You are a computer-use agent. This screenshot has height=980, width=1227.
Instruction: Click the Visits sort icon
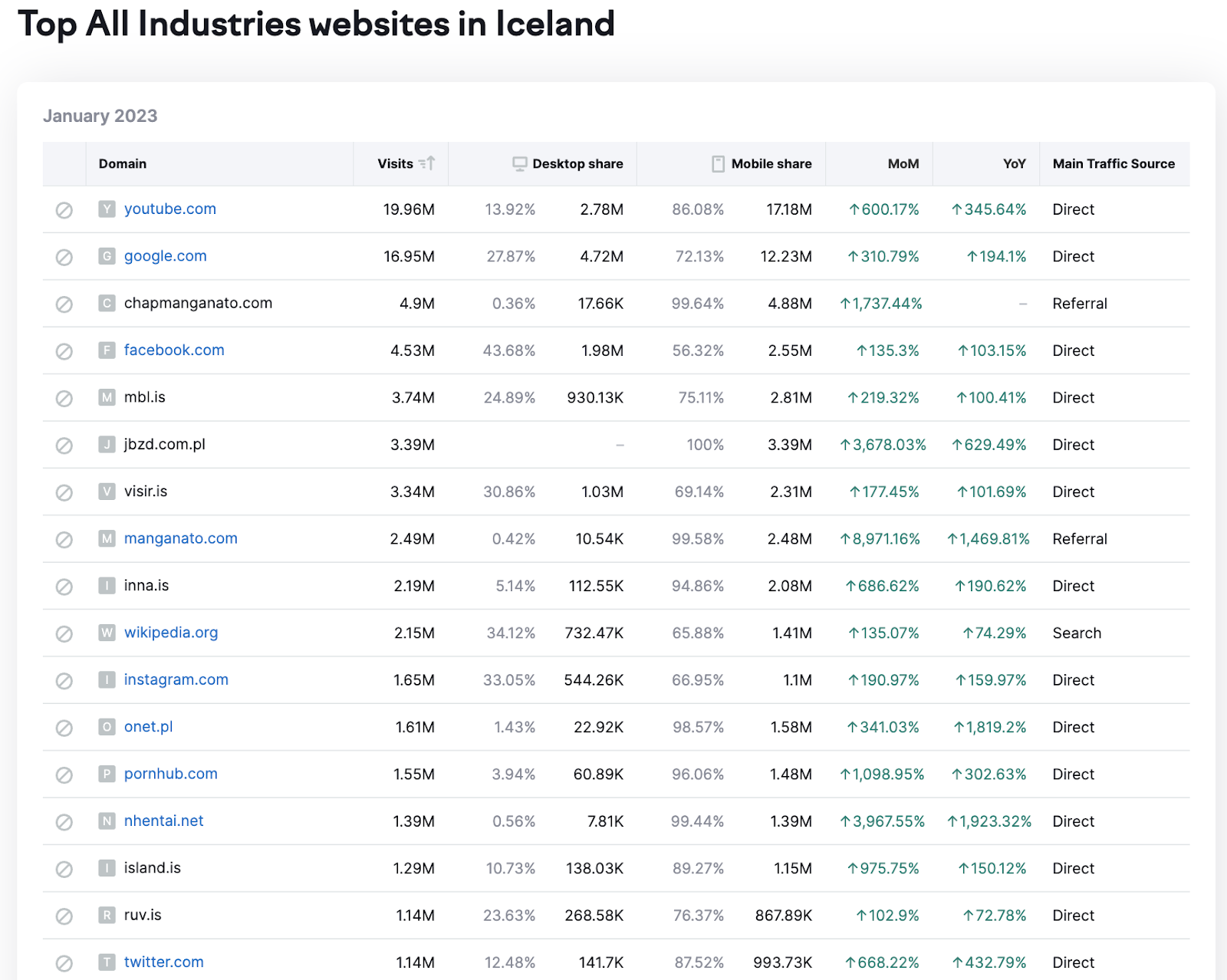(427, 163)
